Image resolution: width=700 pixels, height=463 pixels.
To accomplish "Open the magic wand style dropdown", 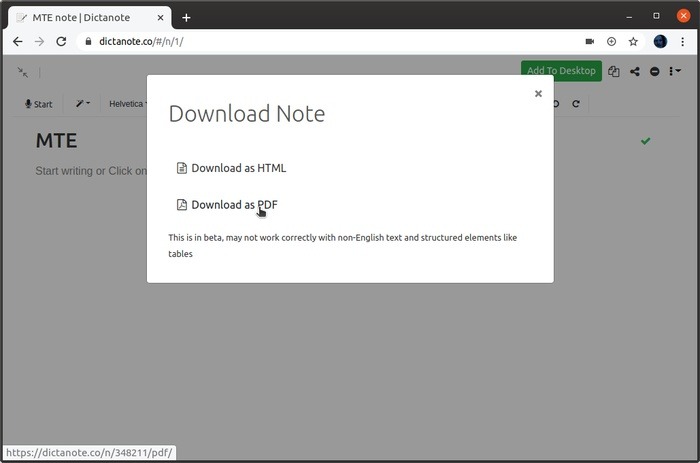I will (83, 104).
